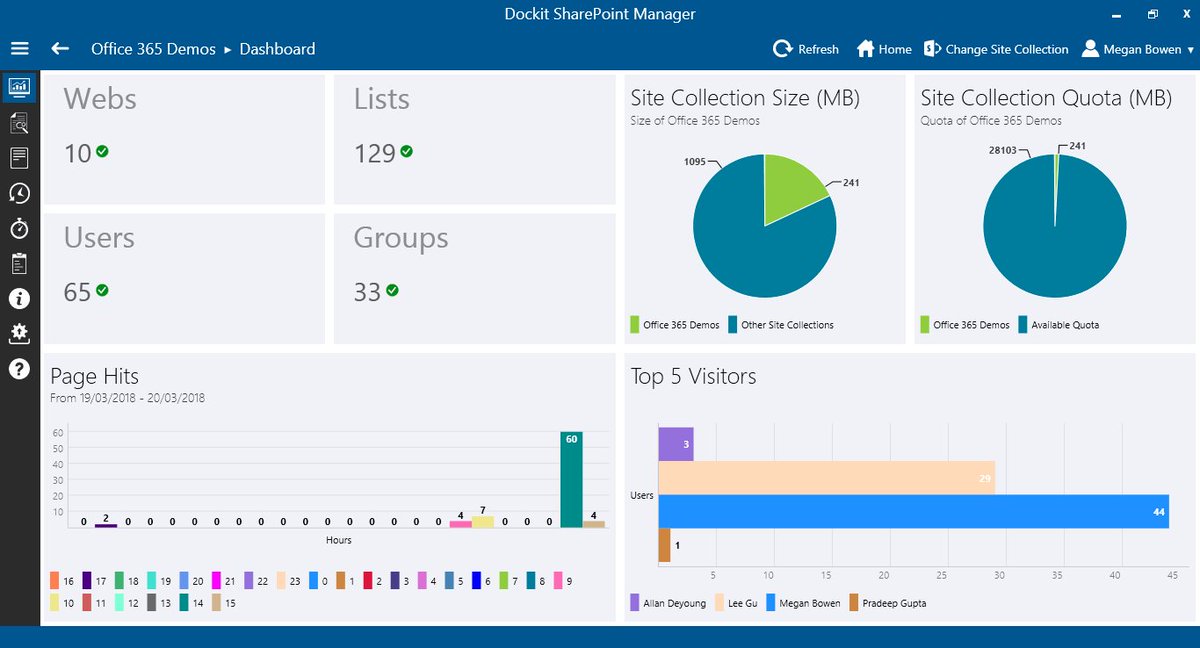
Task: Click the history clock icon in sidebar
Action: pos(20,193)
